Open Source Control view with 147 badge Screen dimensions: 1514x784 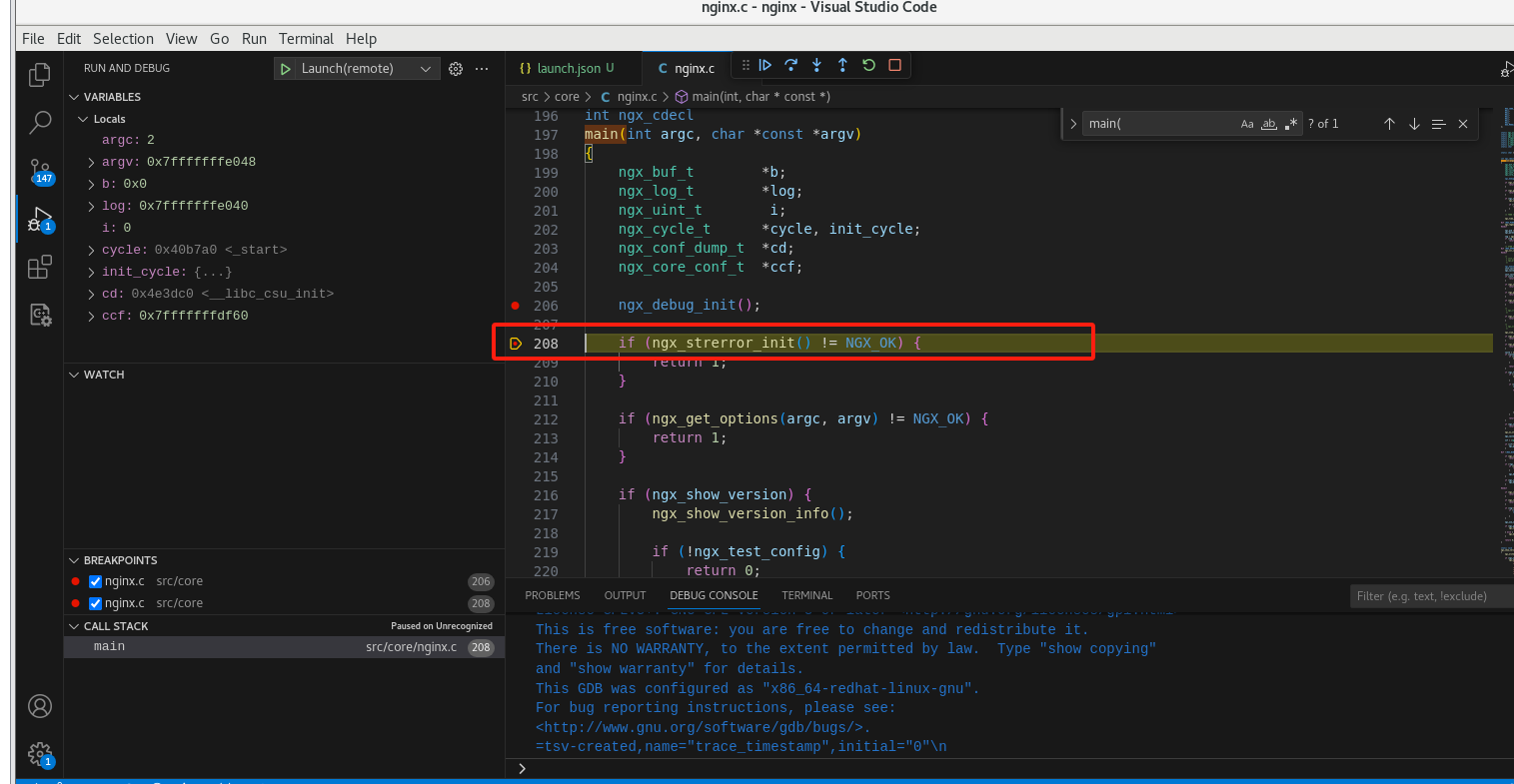click(40, 171)
